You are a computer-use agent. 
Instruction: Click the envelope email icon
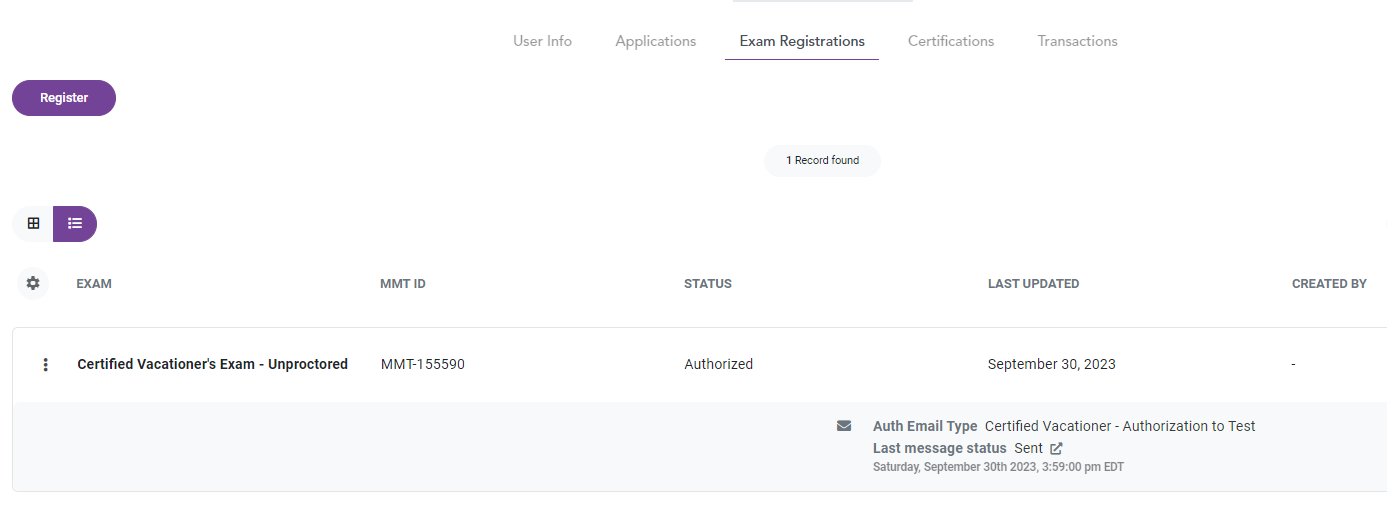coord(844,426)
